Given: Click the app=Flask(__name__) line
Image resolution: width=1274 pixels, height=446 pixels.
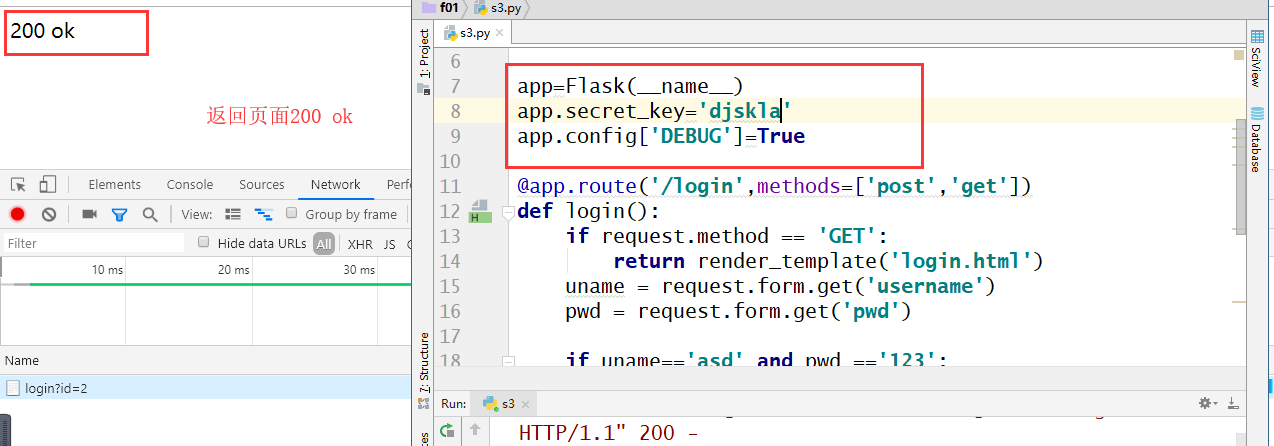Looking at the screenshot, I should tap(631, 86).
